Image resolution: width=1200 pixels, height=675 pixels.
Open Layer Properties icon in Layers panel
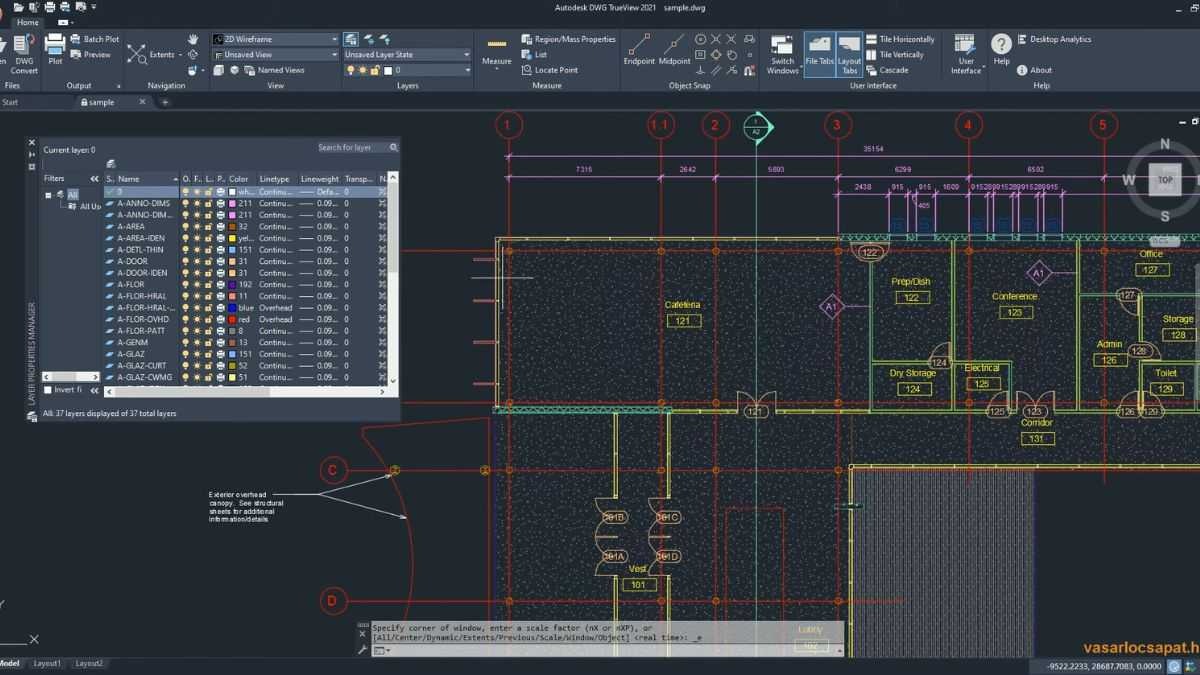pyautogui.click(x=352, y=39)
